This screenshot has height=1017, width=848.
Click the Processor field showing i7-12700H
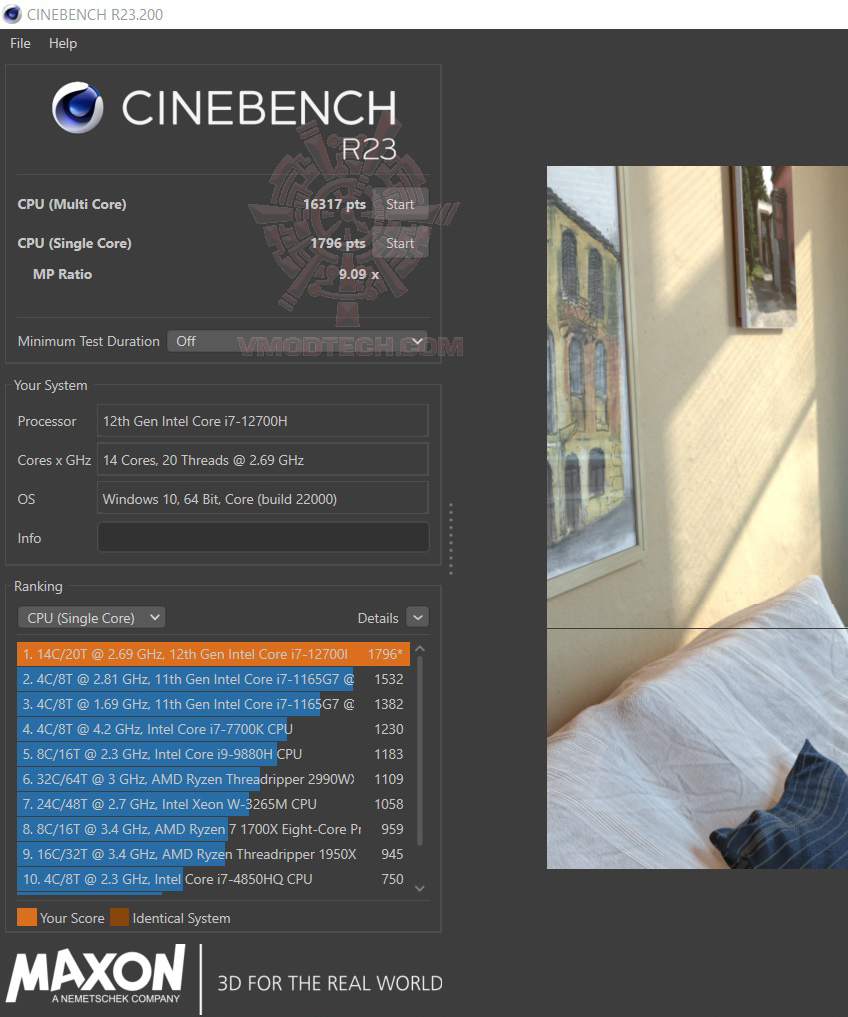(262, 421)
